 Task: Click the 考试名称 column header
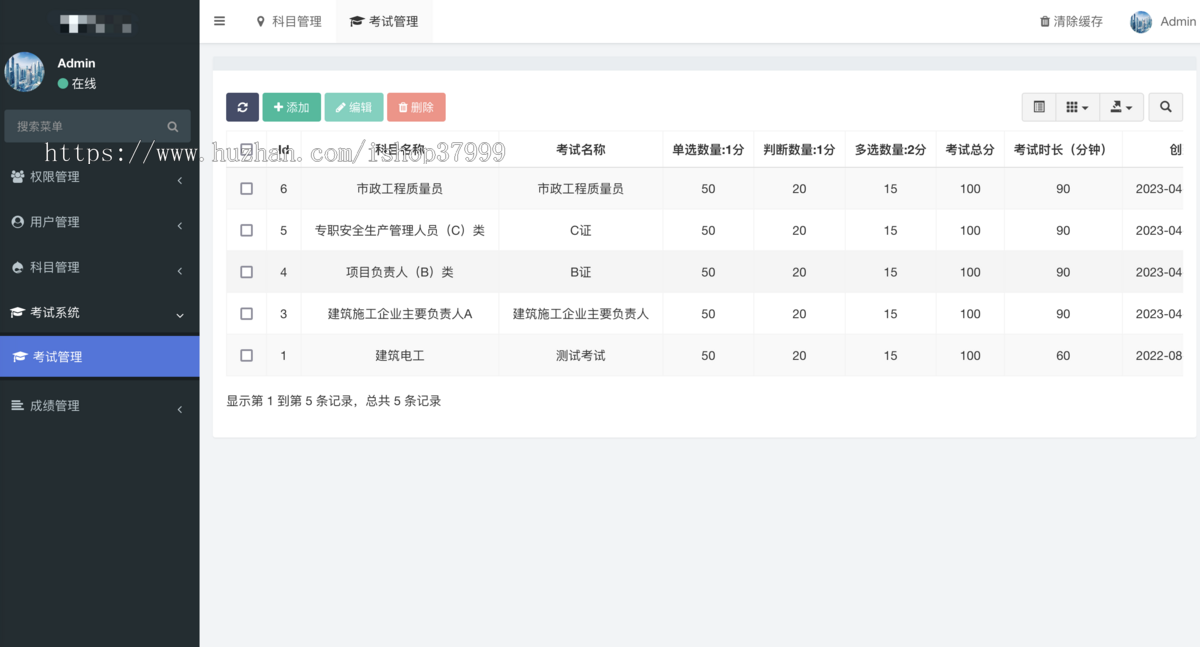pos(581,150)
